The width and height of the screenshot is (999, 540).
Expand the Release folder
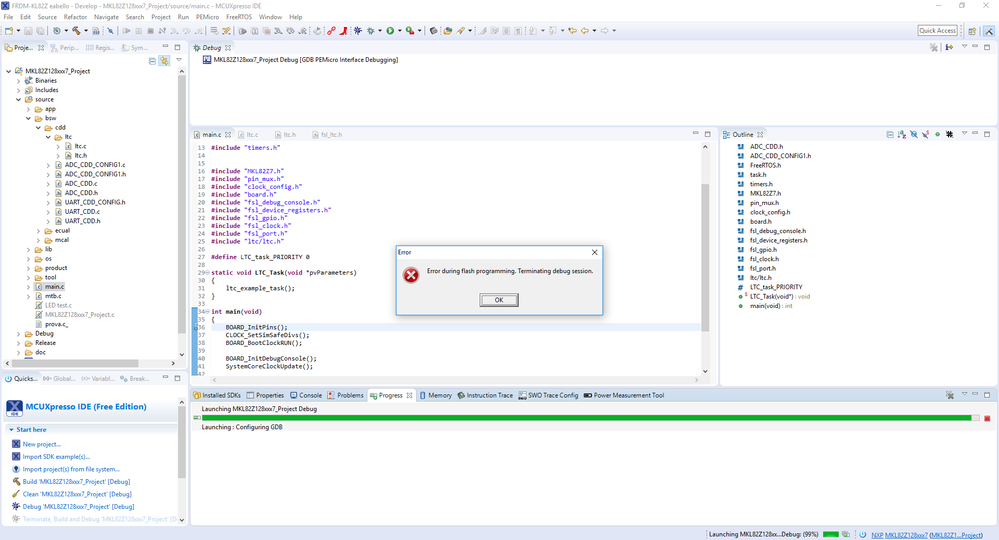pyautogui.click(x=18, y=343)
